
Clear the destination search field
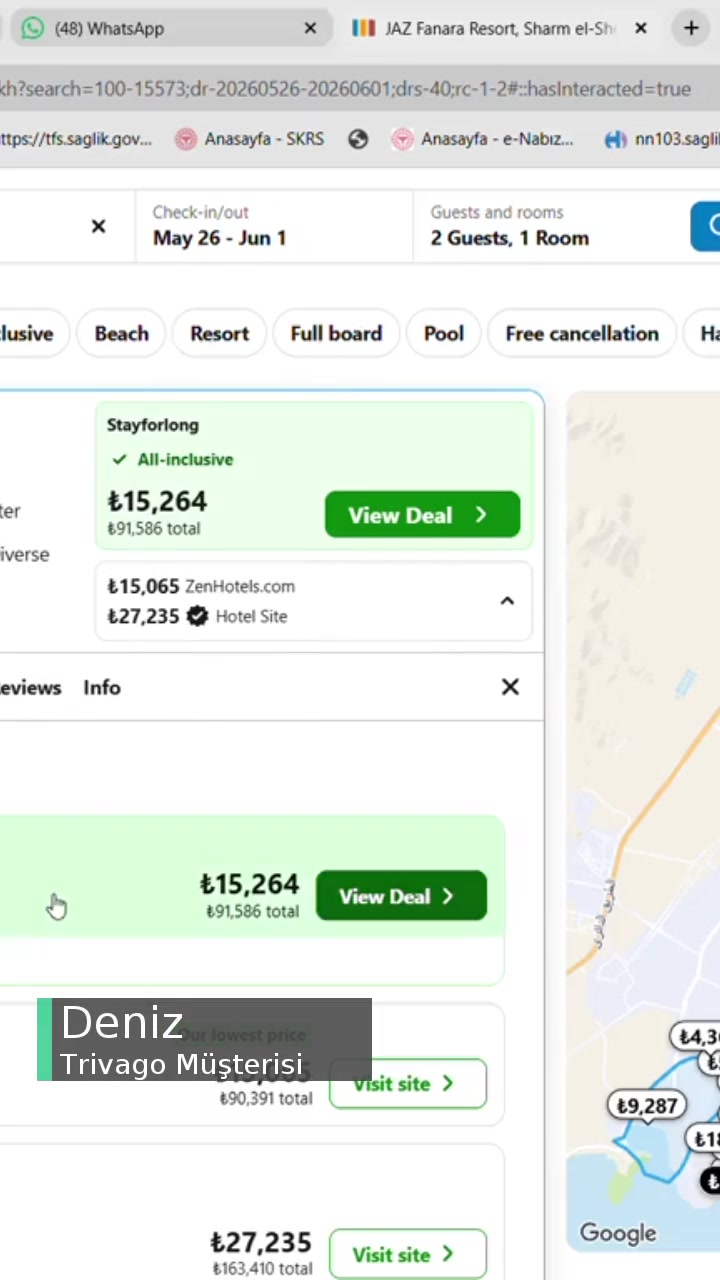pyautogui.click(x=98, y=226)
